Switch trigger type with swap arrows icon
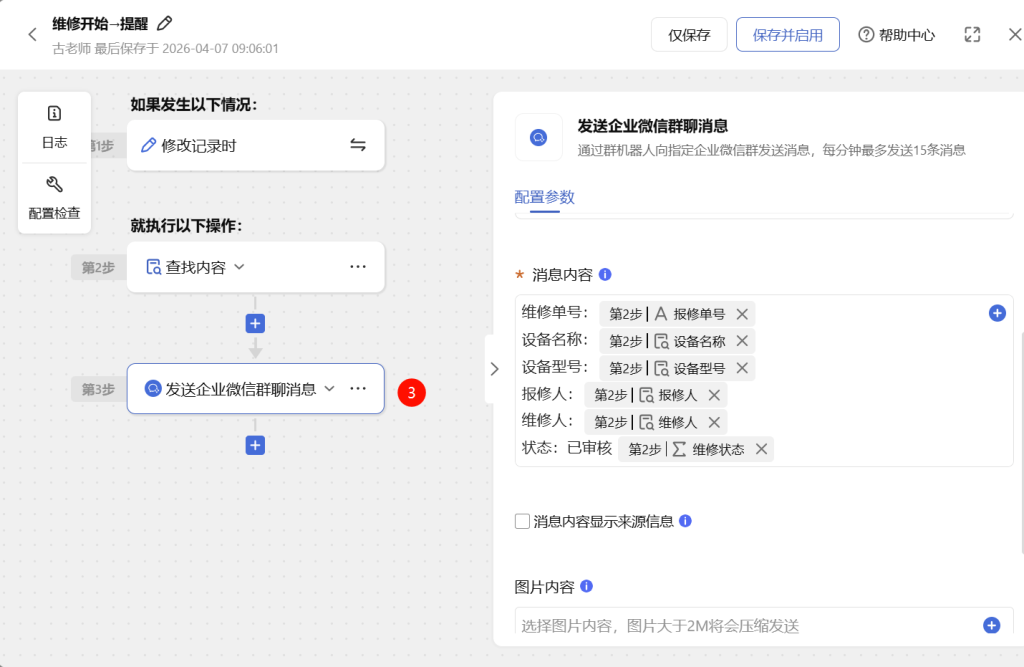This screenshot has height=667, width=1024. [x=358, y=144]
